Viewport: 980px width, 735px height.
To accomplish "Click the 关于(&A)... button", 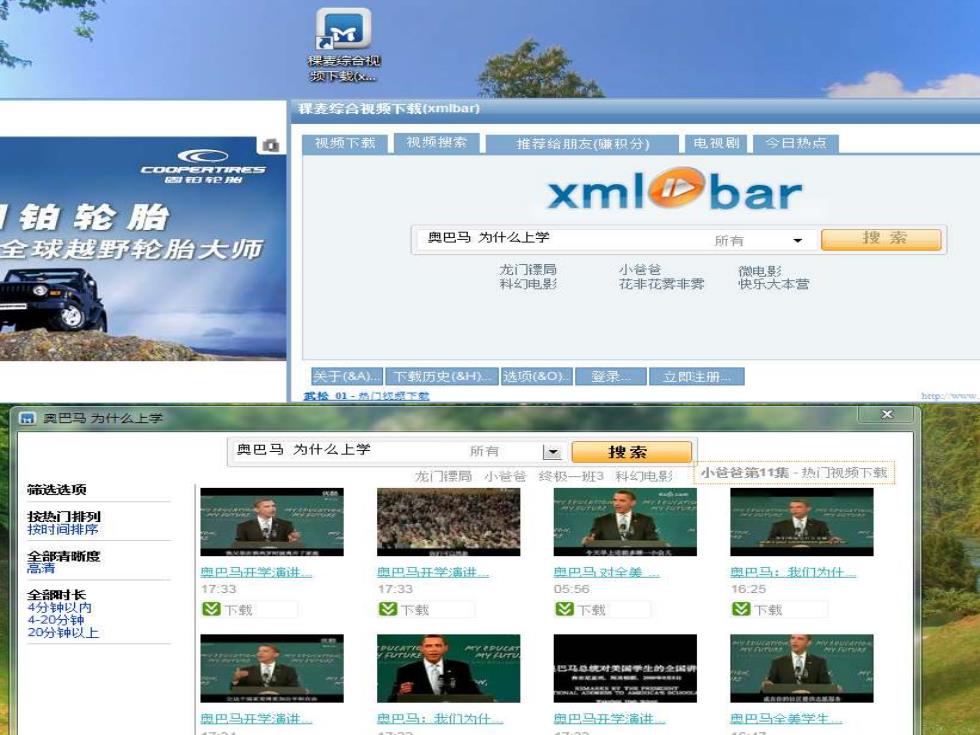I will click(x=346, y=376).
